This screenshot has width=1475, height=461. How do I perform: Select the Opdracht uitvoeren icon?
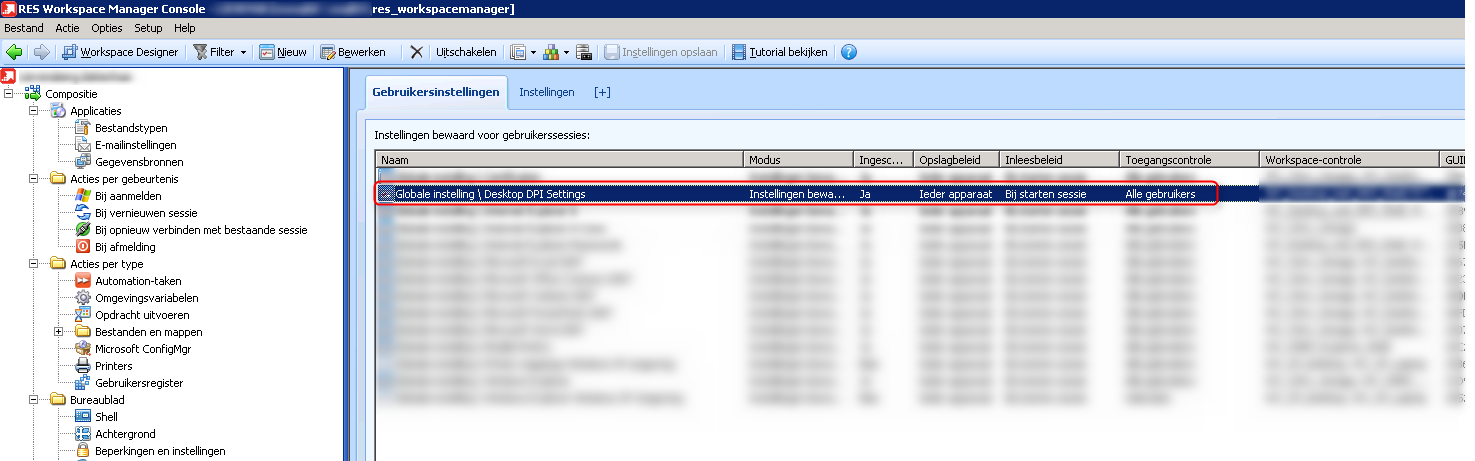click(83, 315)
